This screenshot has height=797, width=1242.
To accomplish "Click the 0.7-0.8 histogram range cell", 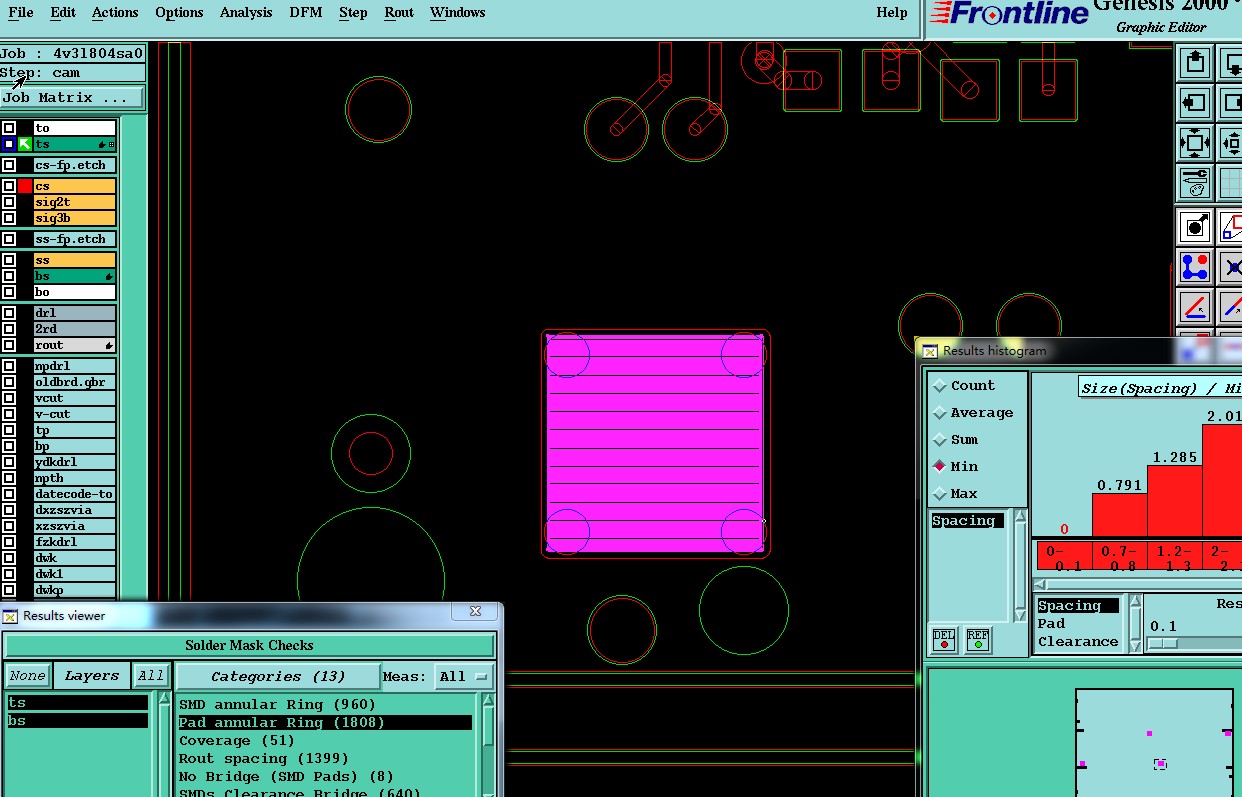I will coord(1119,556).
